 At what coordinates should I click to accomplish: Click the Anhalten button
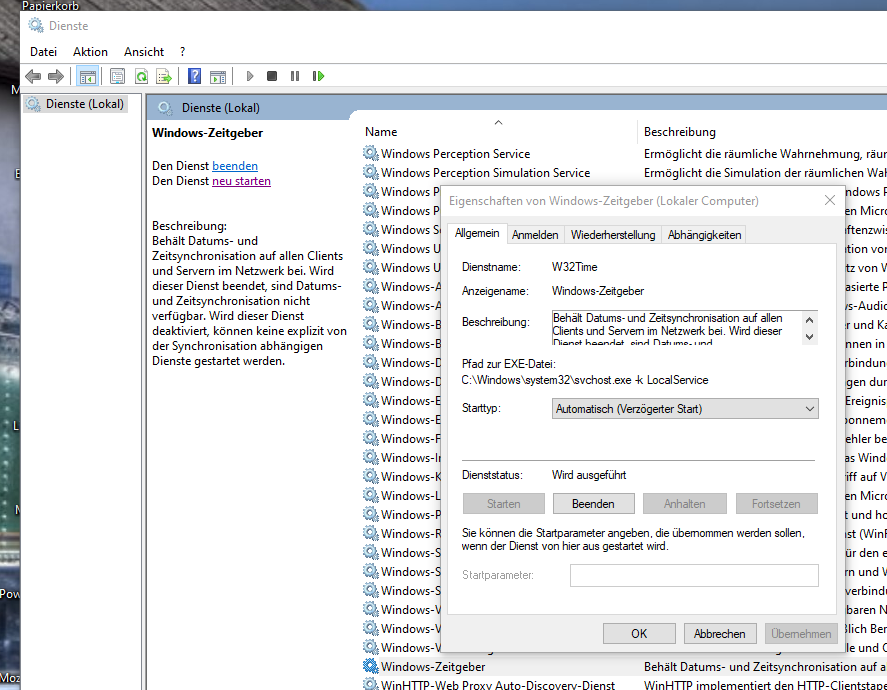[684, 503]
